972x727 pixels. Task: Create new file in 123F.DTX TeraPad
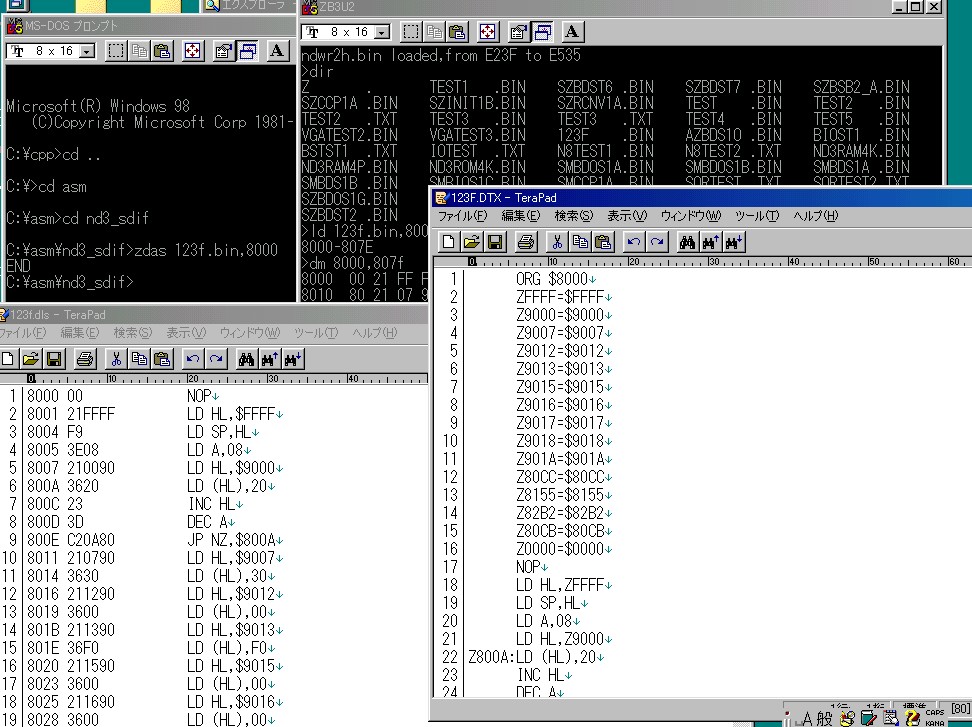448,242
